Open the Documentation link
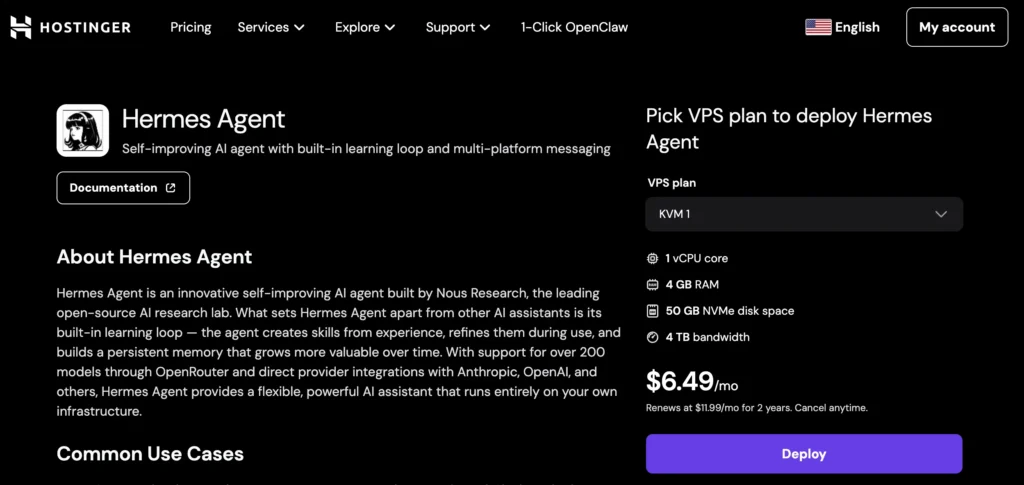 [x=114, y=188]
